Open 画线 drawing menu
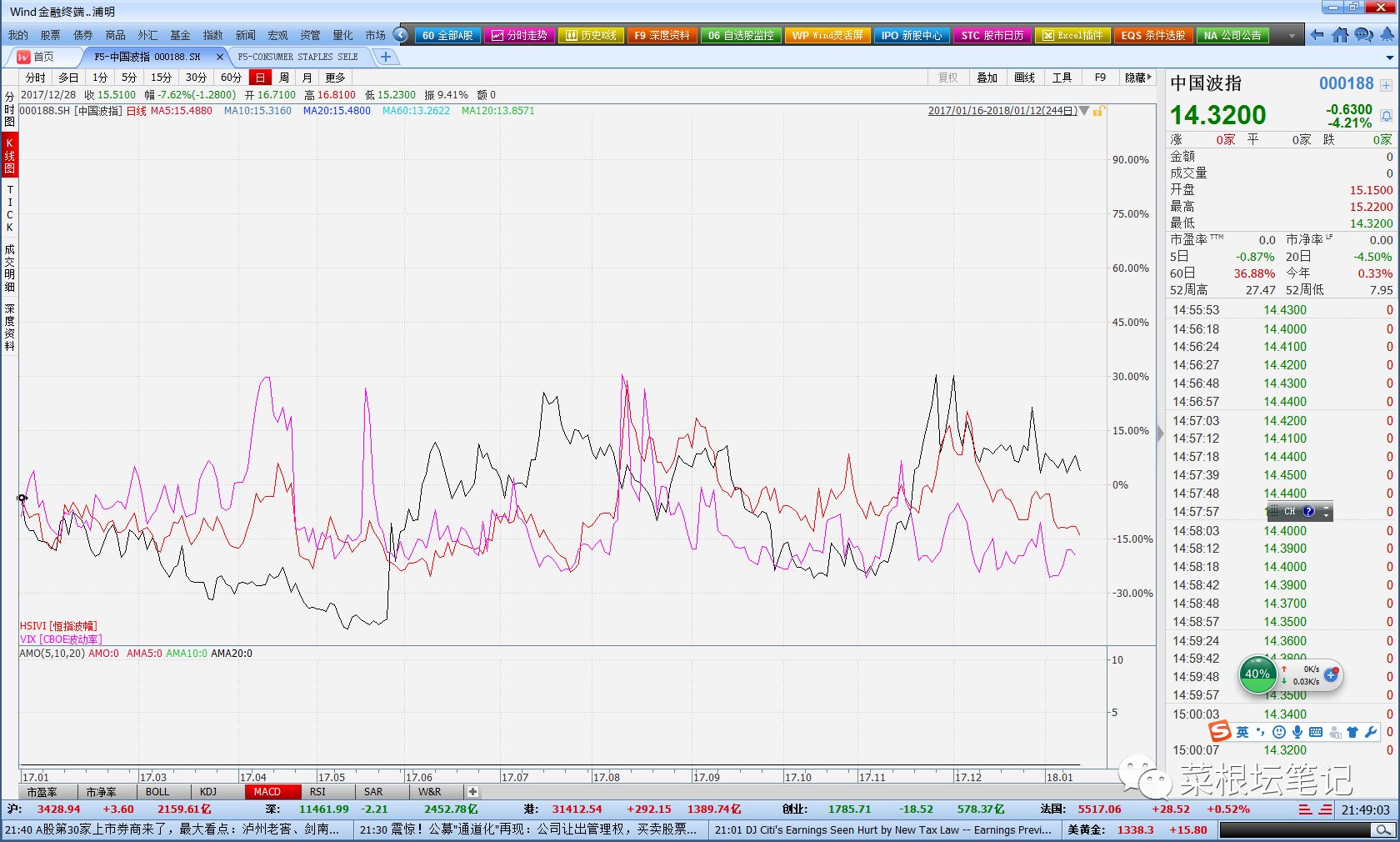The height and width of the screenshot is (842, 1400). click(x=1024, y=78)
